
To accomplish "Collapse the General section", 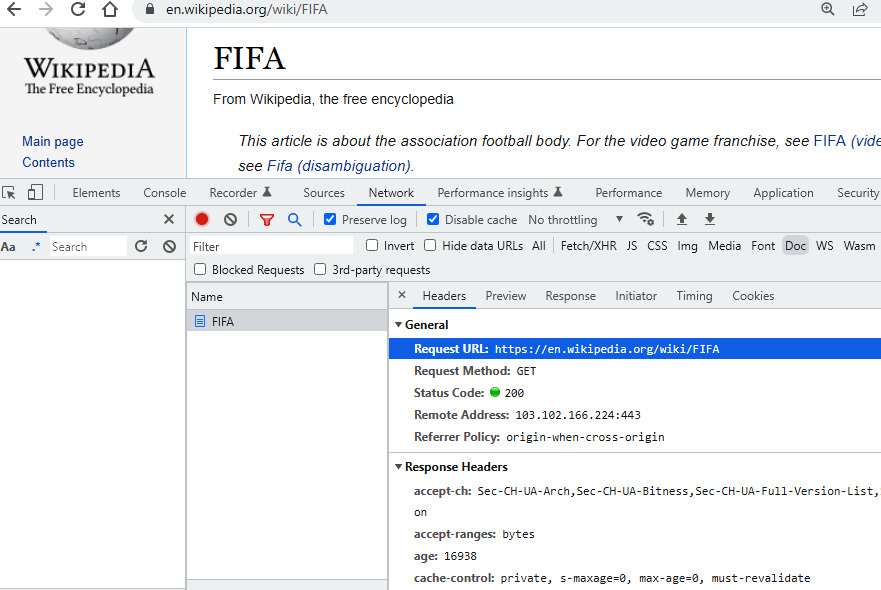I will pos(398,325).
